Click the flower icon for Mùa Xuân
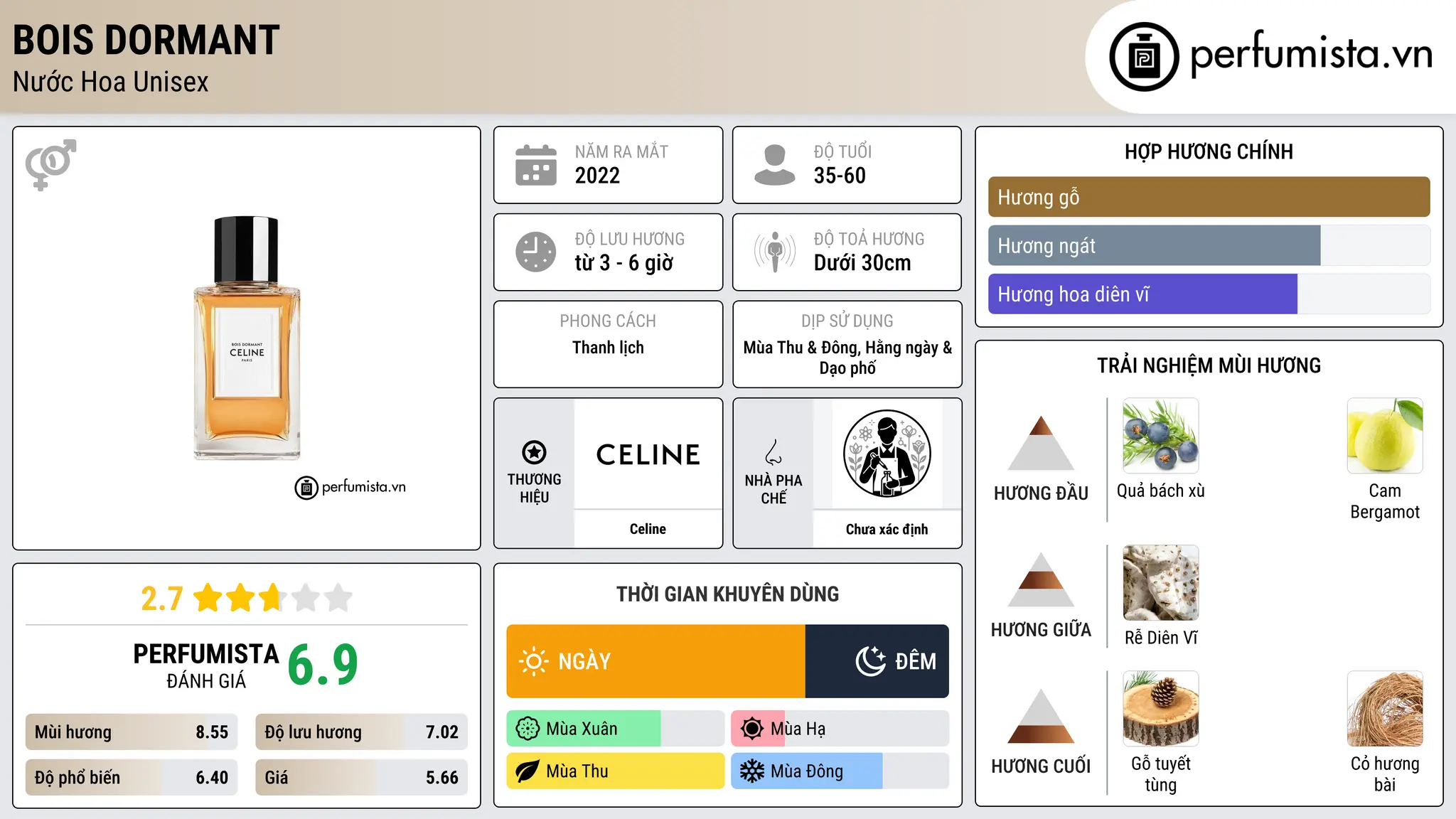 coord(528,729)
